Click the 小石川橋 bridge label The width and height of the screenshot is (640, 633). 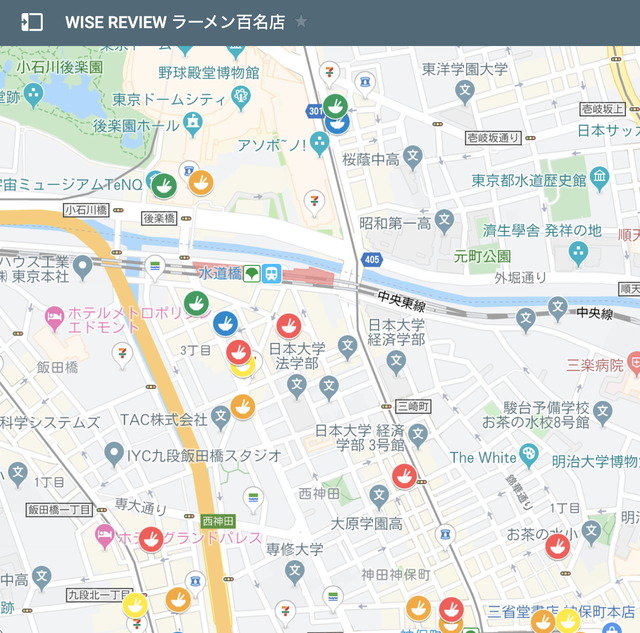[86, 210]
